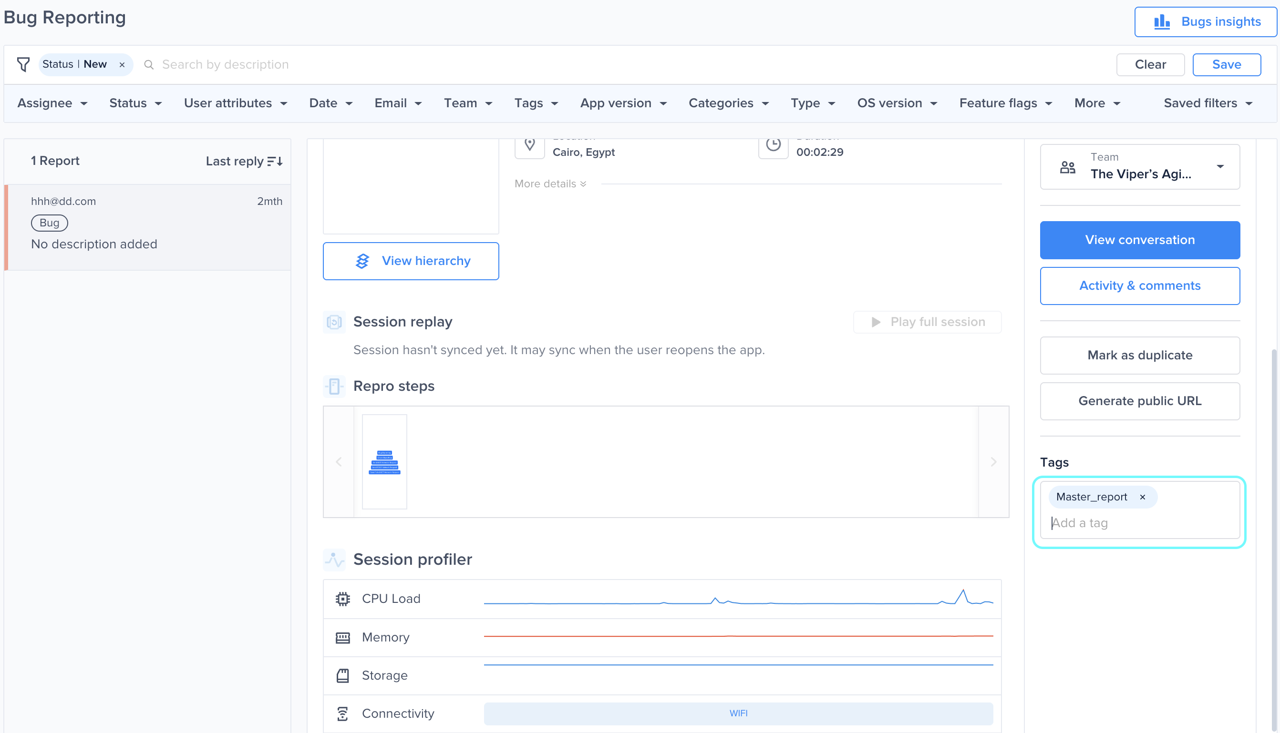The image size is (1280, 733).
Task: Click the sort icon beside Last reply
Action: click(275, 161)
